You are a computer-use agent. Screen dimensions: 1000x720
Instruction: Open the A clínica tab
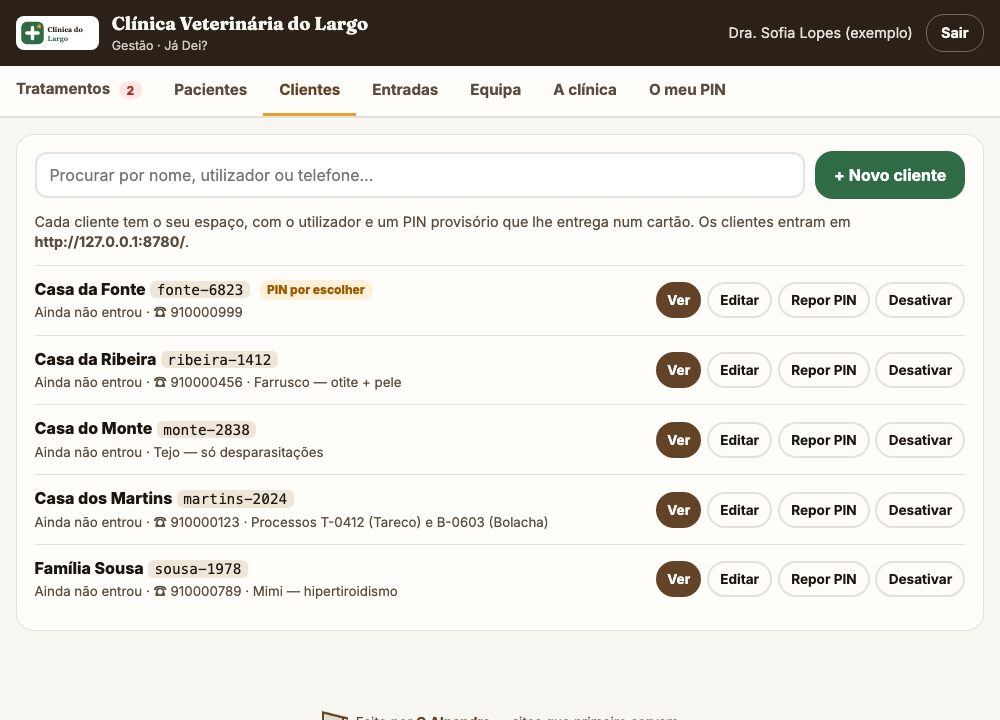pyautogui.click(x=585, y=90)
